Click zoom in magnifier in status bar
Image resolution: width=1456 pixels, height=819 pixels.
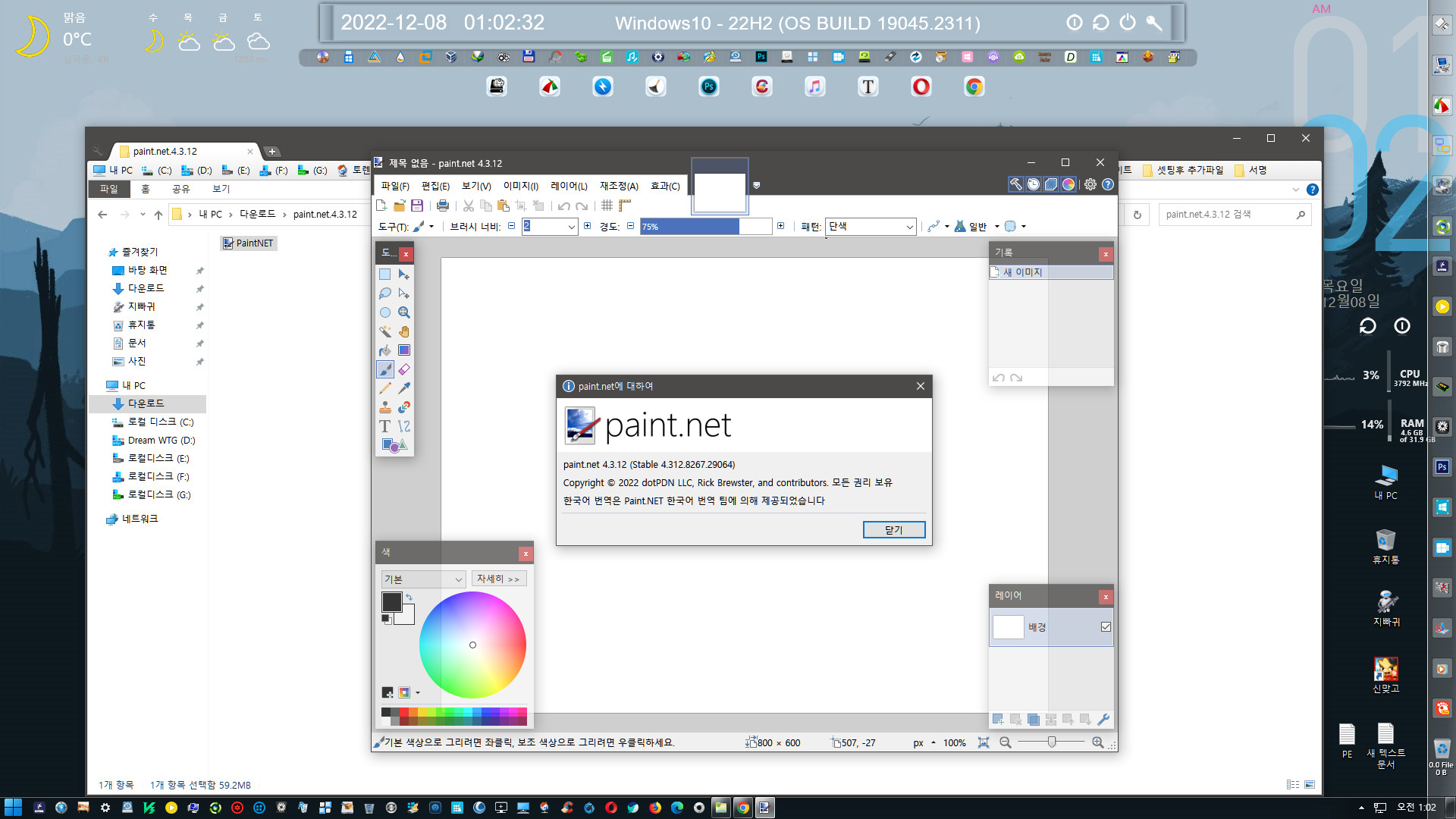tap(1097, 743)
